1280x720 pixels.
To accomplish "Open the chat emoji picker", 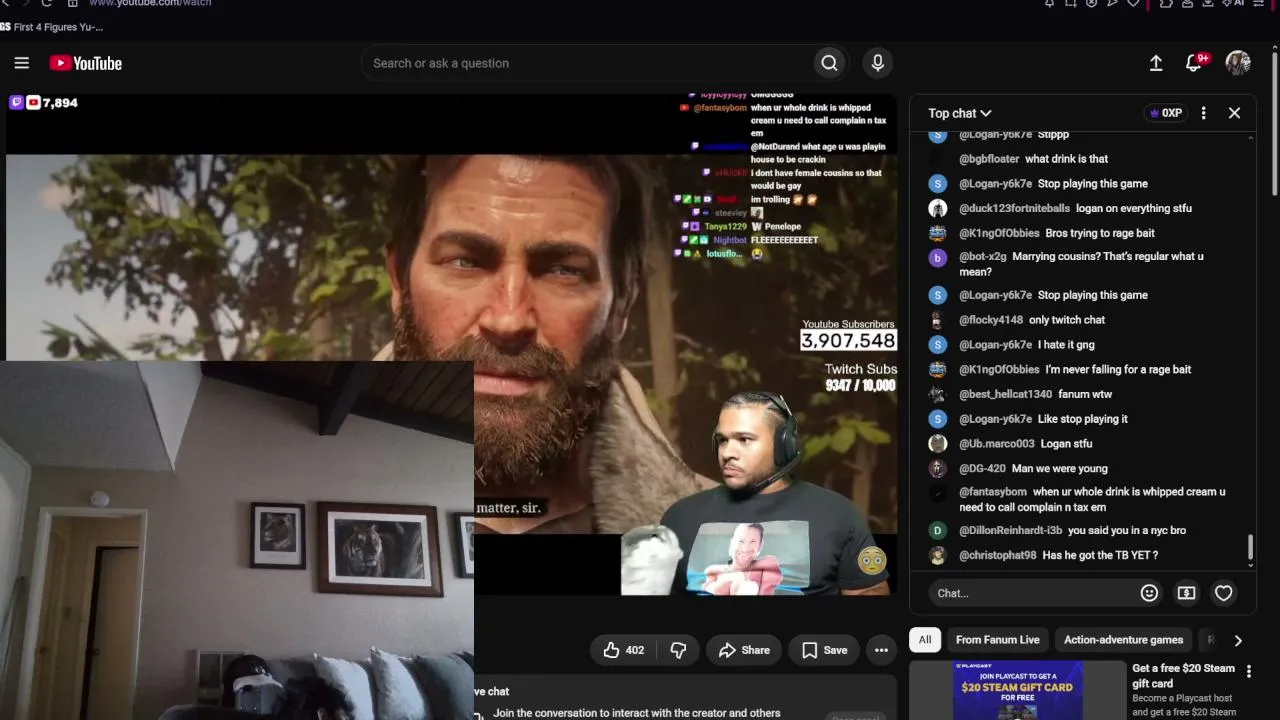I will click(x=1150, y=593).
